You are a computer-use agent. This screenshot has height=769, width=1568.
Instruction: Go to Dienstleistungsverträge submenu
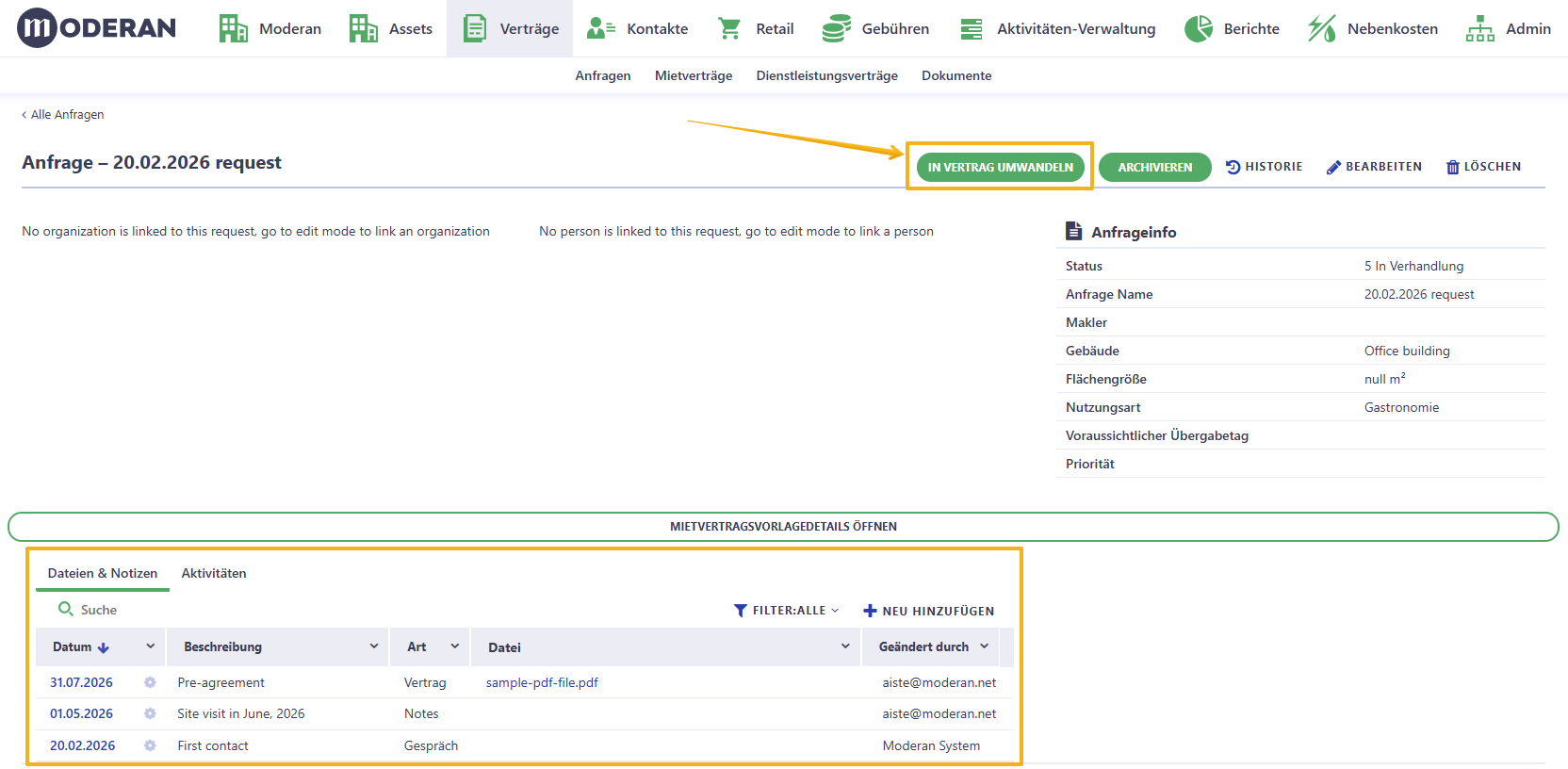click(826, 75)
